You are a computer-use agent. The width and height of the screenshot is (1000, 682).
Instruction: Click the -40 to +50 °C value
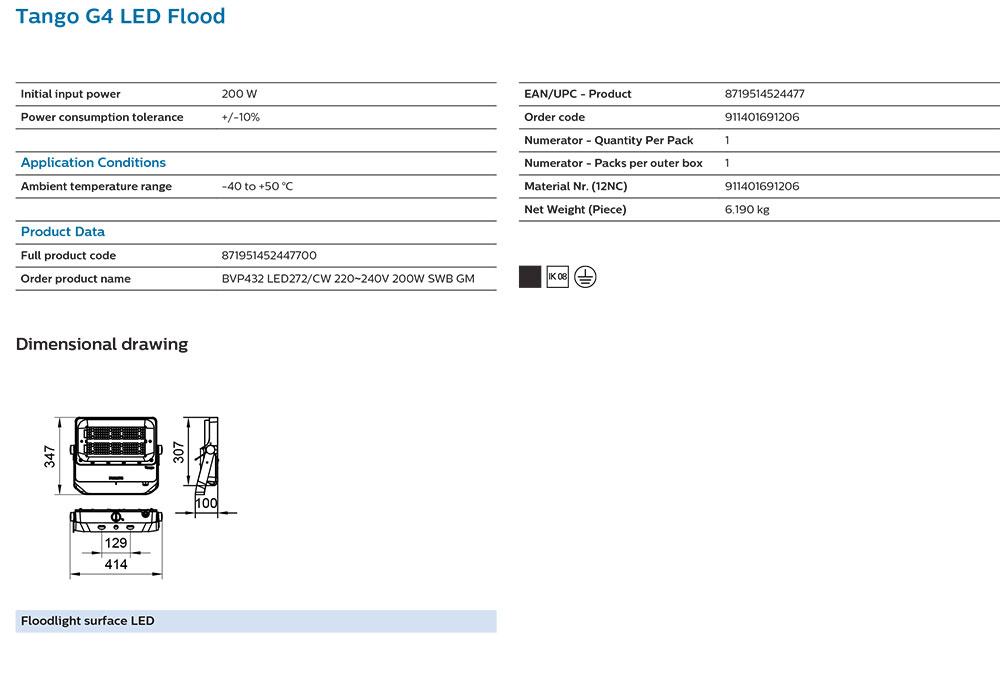[257, 186]
